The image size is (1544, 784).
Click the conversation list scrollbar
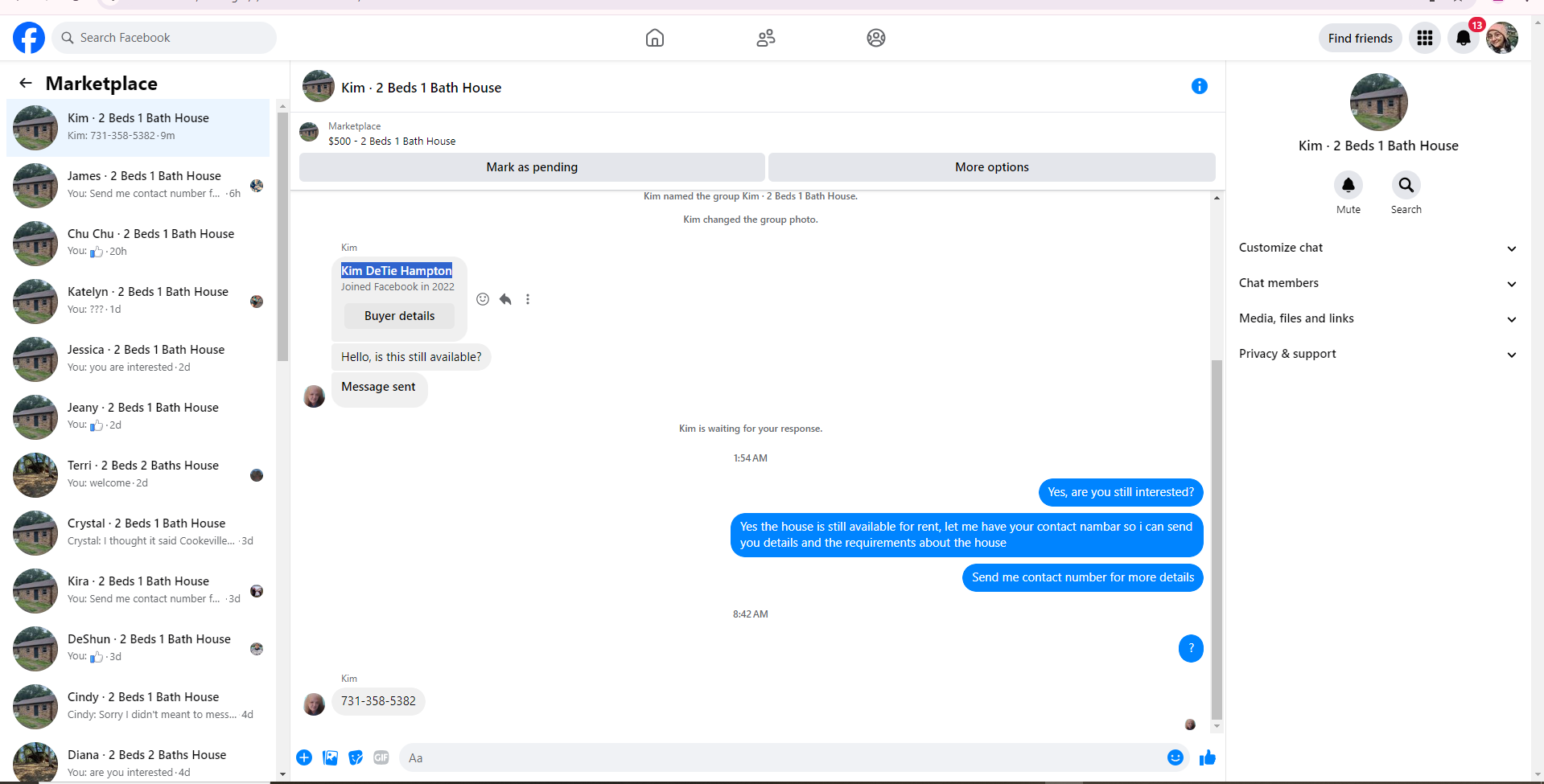tap(282, 236)
